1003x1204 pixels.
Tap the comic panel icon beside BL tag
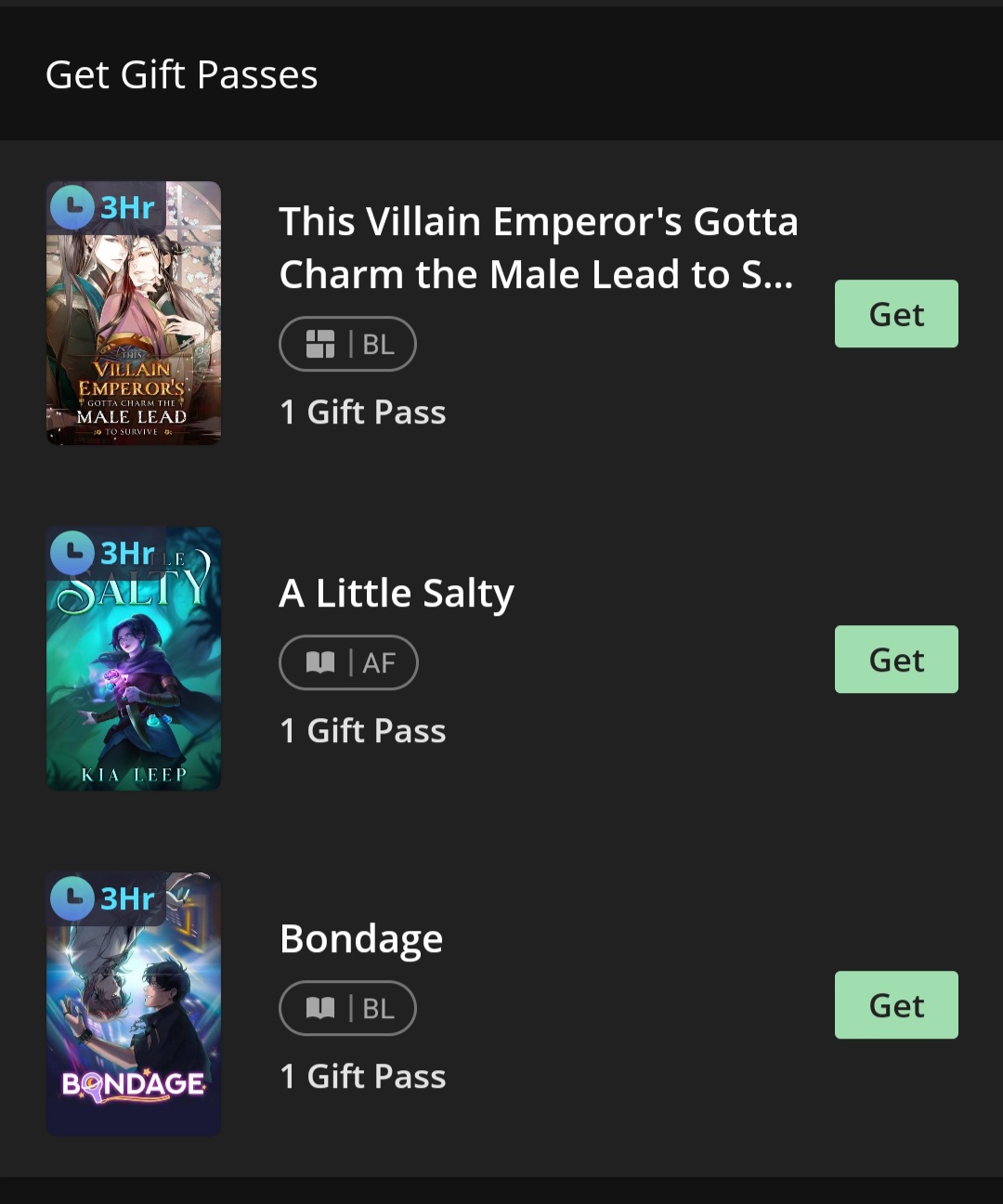tap(320, 344)
